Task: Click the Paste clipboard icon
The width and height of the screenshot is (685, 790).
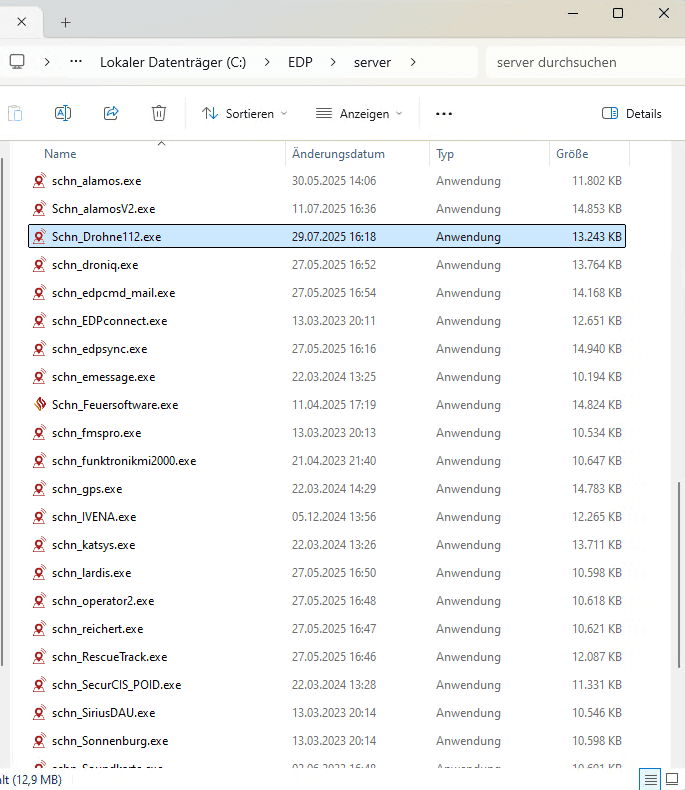Action: 15,113
